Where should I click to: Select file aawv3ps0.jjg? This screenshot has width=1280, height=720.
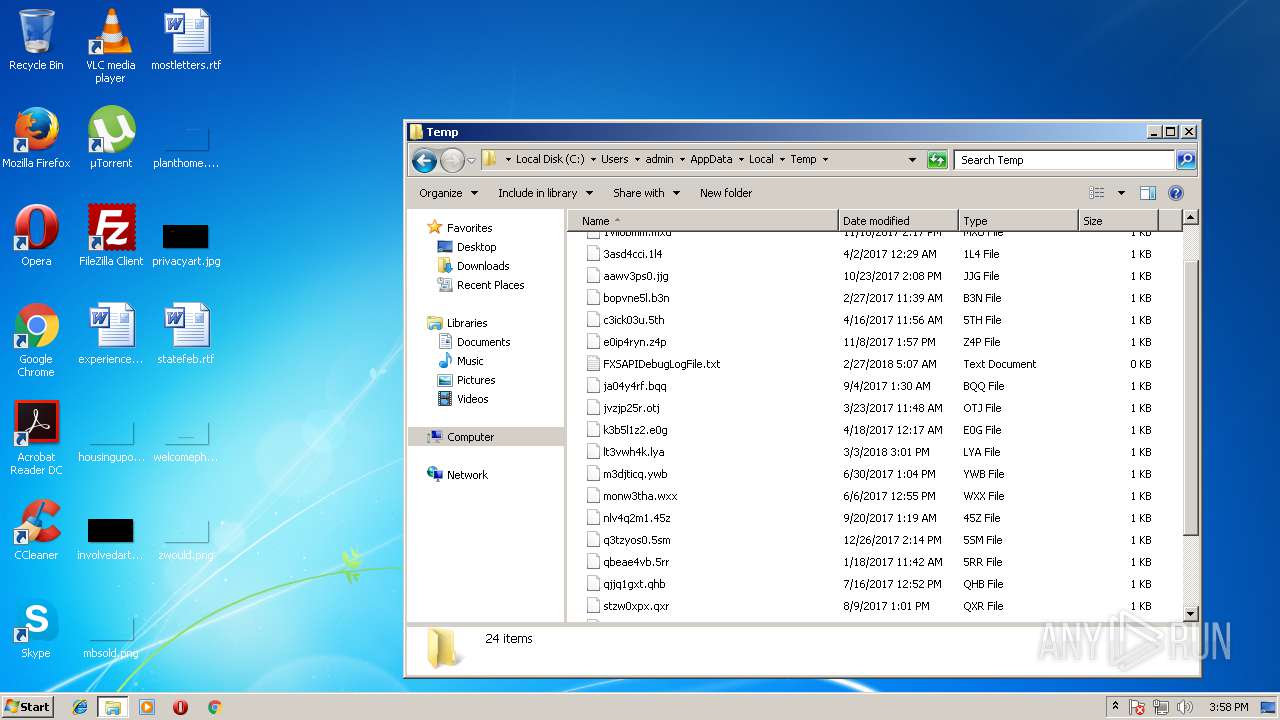pos(635,276)
